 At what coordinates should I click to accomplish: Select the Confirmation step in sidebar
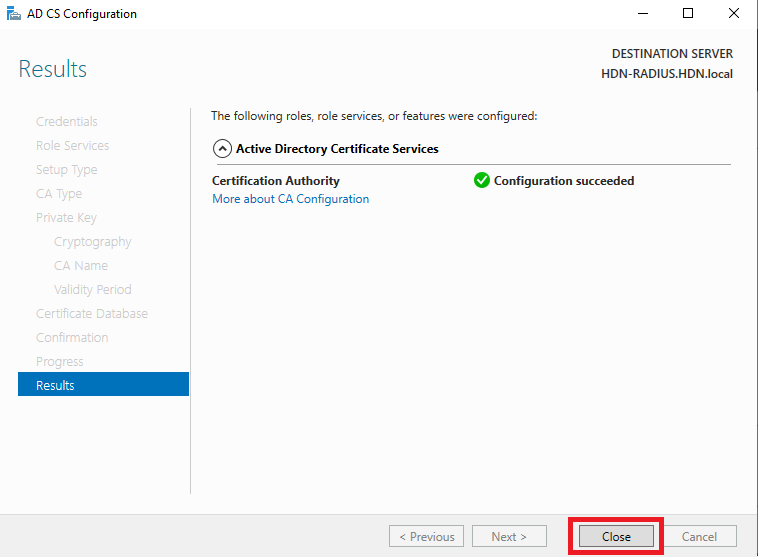point(72,337)
